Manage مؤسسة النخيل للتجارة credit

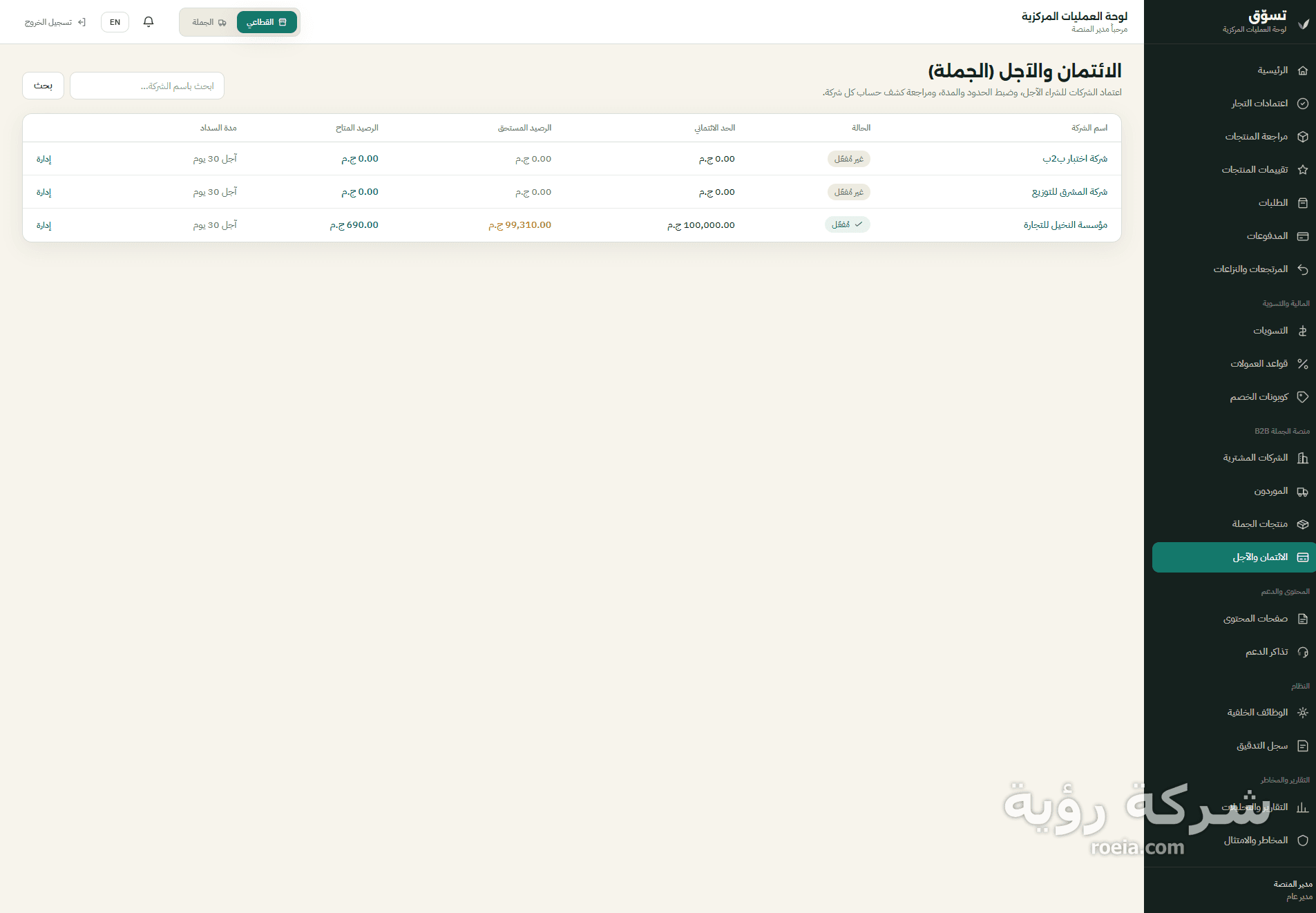pyautogui.click(x=44, y=225)
